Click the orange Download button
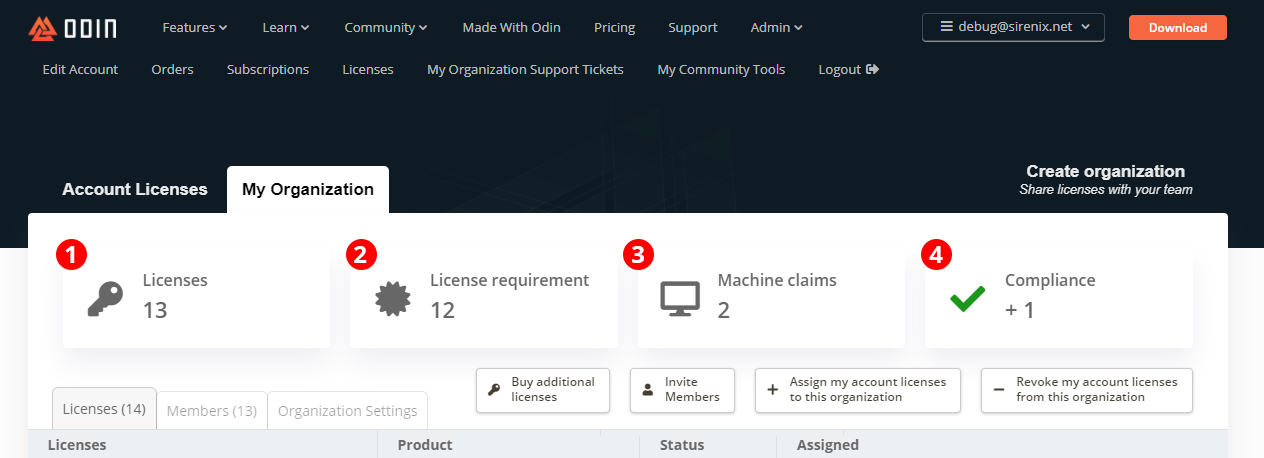The image size is (1264, 458). [x=1178, y=28]
